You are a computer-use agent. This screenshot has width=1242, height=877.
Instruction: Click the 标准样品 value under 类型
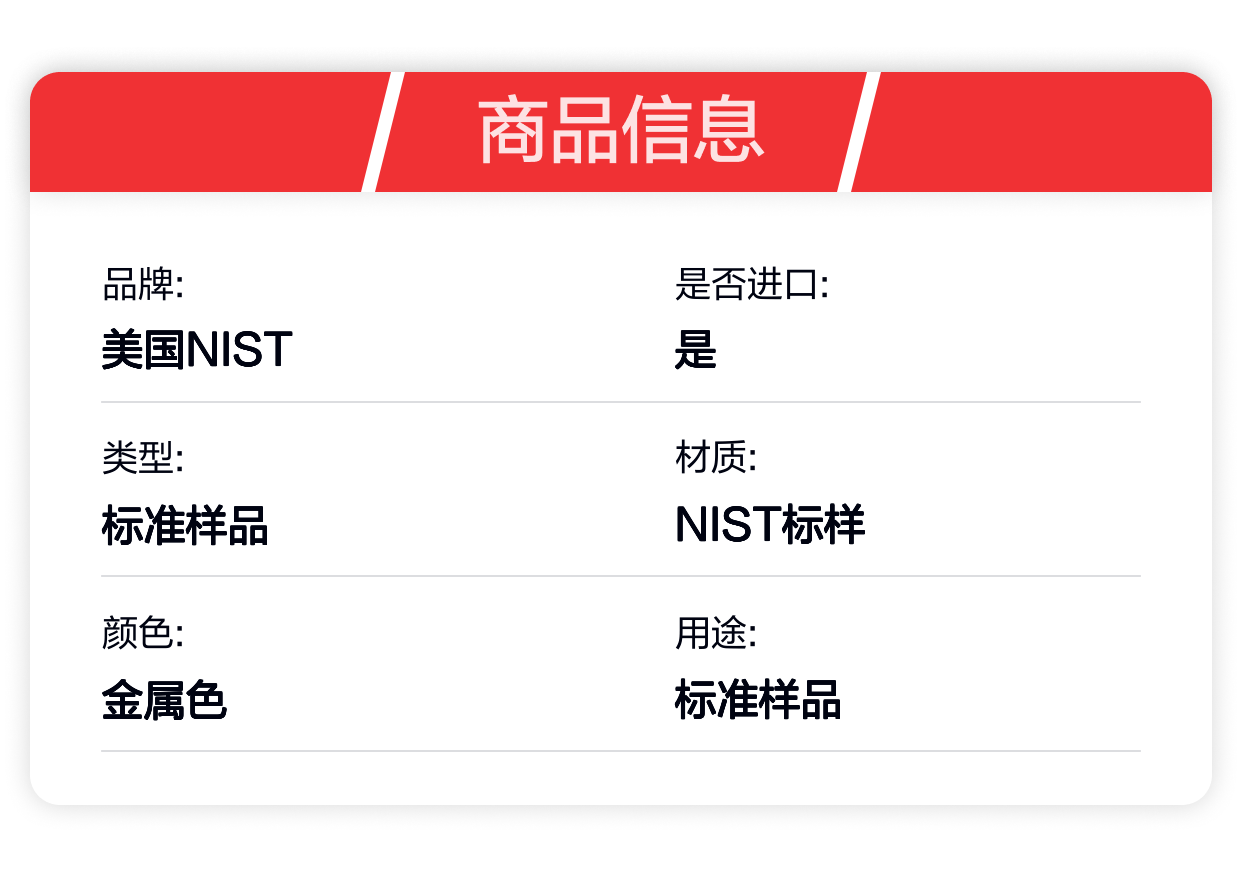185,525
